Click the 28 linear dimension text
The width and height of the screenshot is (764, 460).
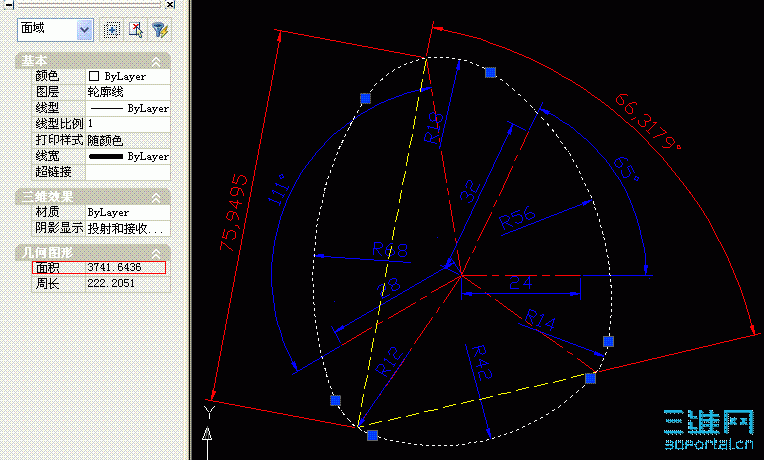point(389,287)
